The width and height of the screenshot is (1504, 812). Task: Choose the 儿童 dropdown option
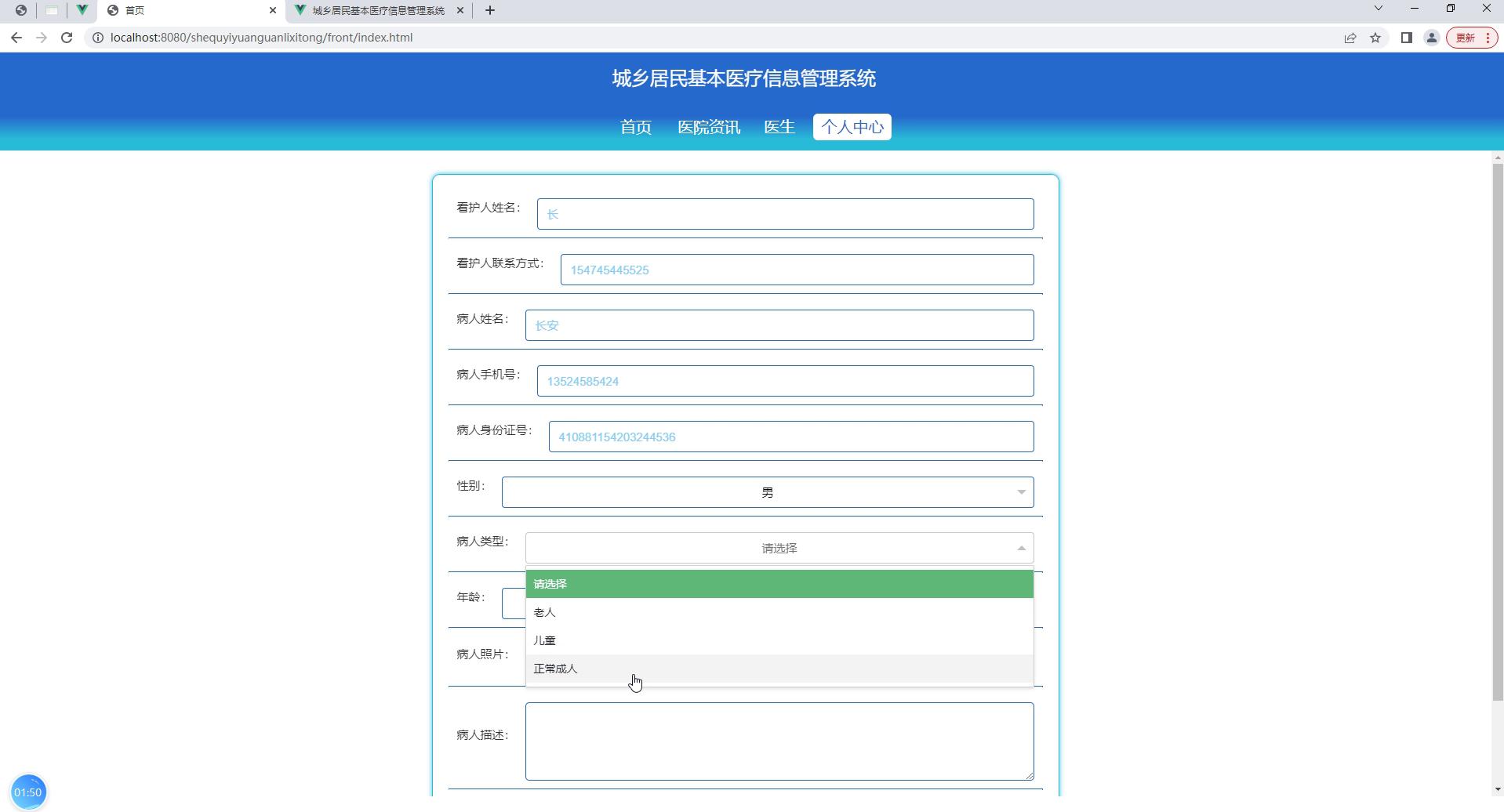click(x=545, y=640)
